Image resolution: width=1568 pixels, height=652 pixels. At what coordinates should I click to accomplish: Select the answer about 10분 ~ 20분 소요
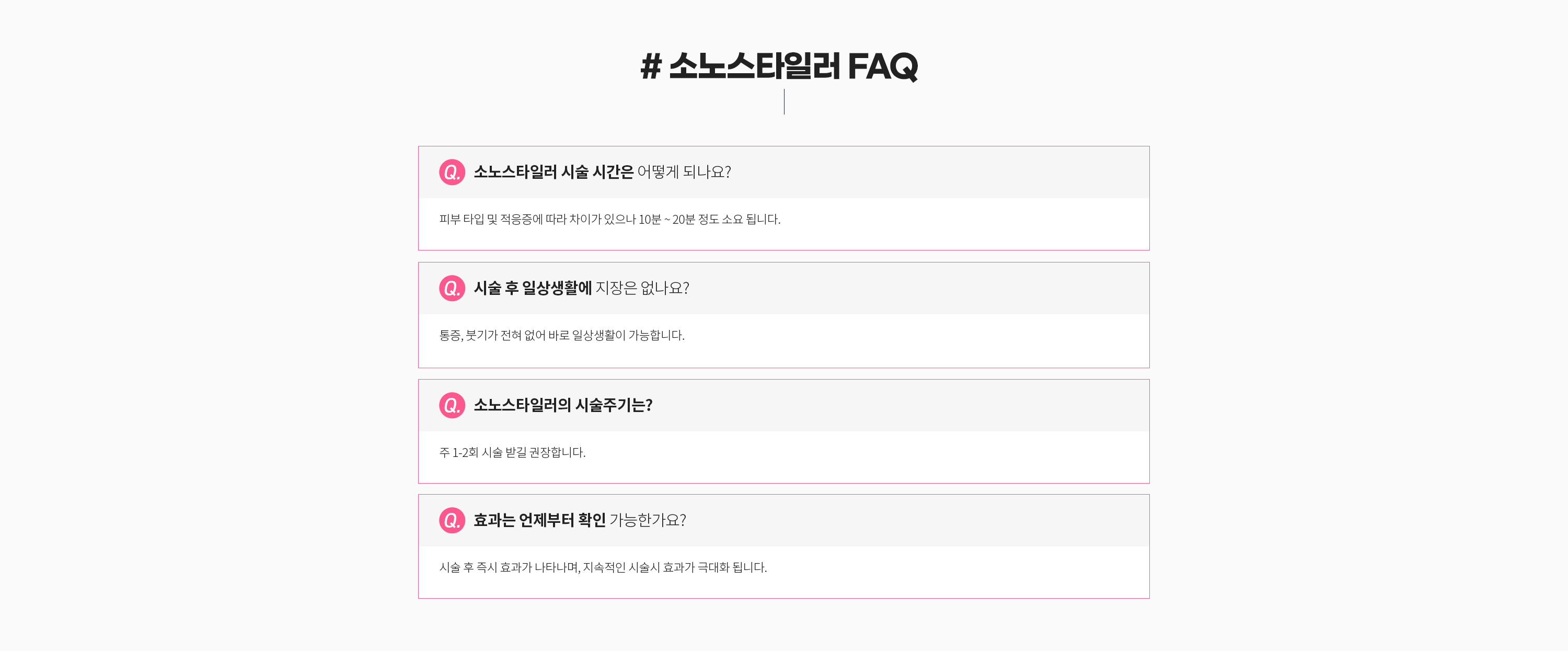coord(609,219)
